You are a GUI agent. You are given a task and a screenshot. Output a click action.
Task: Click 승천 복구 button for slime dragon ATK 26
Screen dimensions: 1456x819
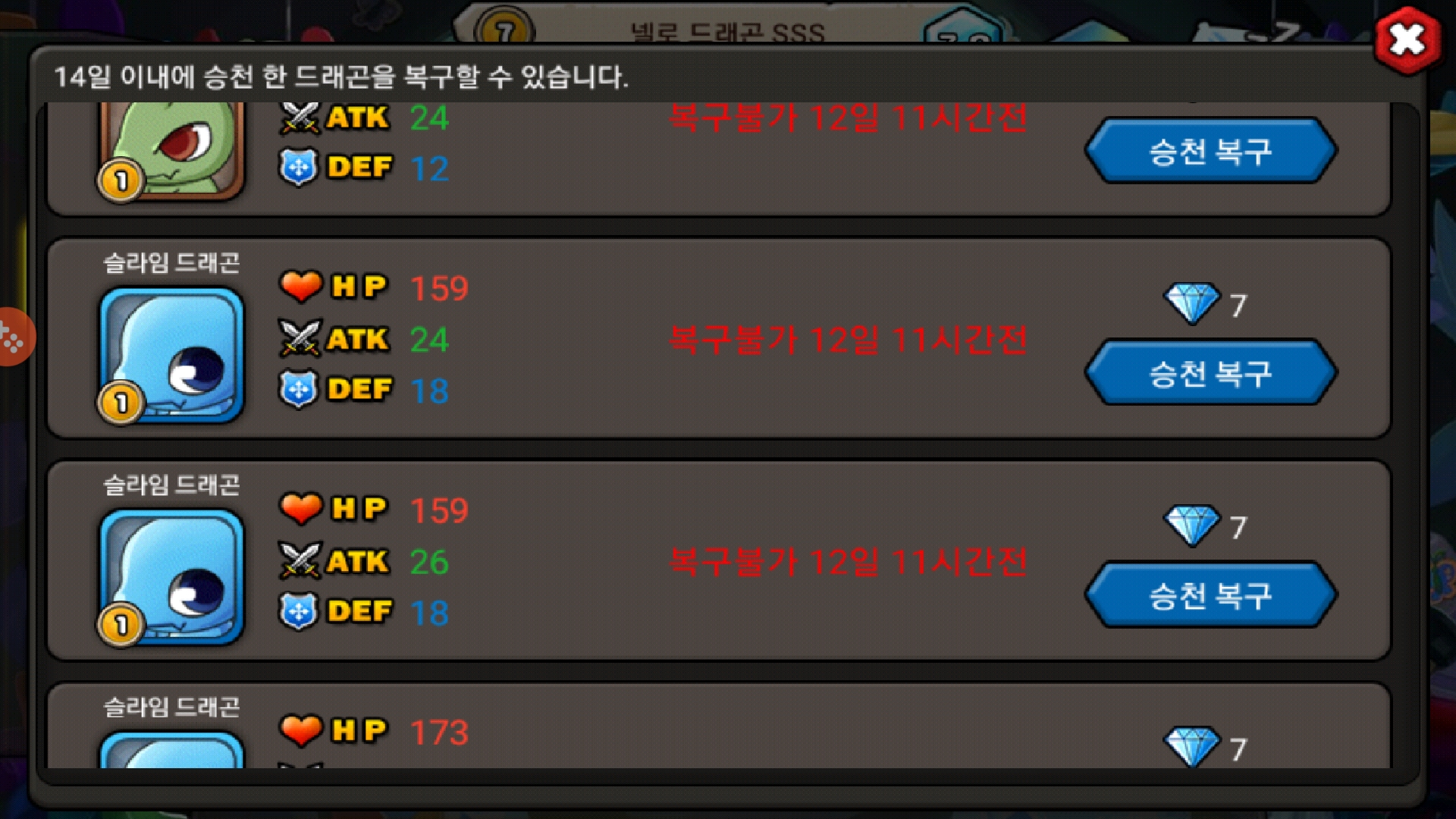(x=1210, y=595)
